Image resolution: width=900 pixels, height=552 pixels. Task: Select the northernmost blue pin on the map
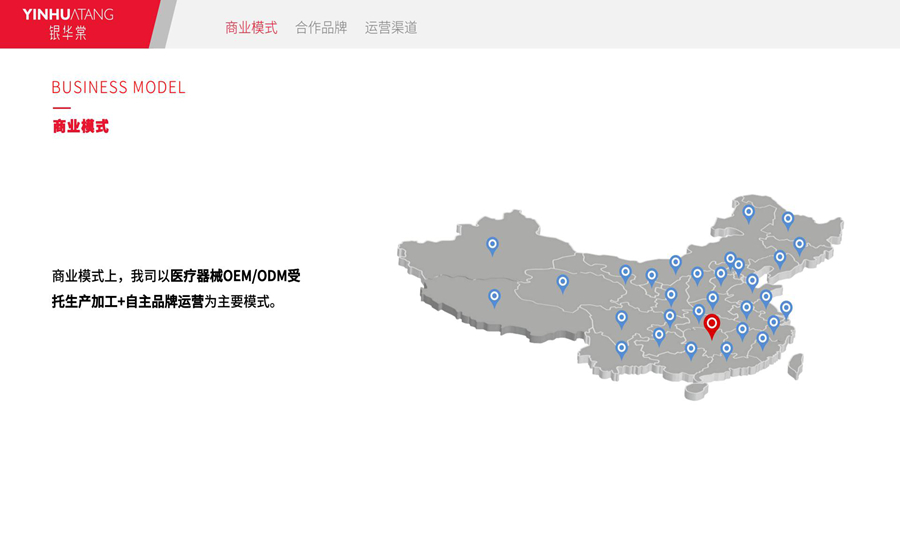tap(748, 212)
